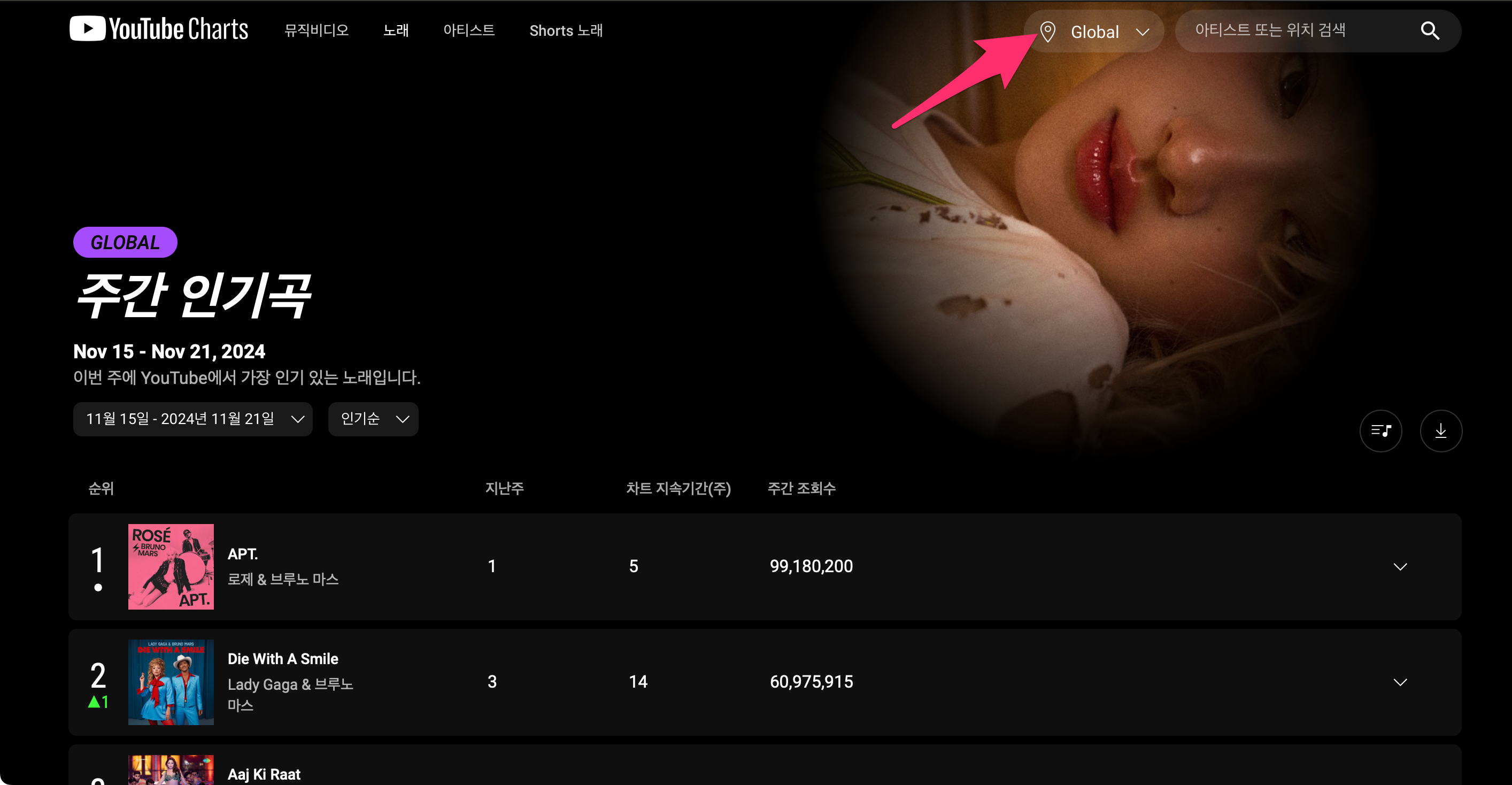Expand the Die With A Smile row

1400,682
